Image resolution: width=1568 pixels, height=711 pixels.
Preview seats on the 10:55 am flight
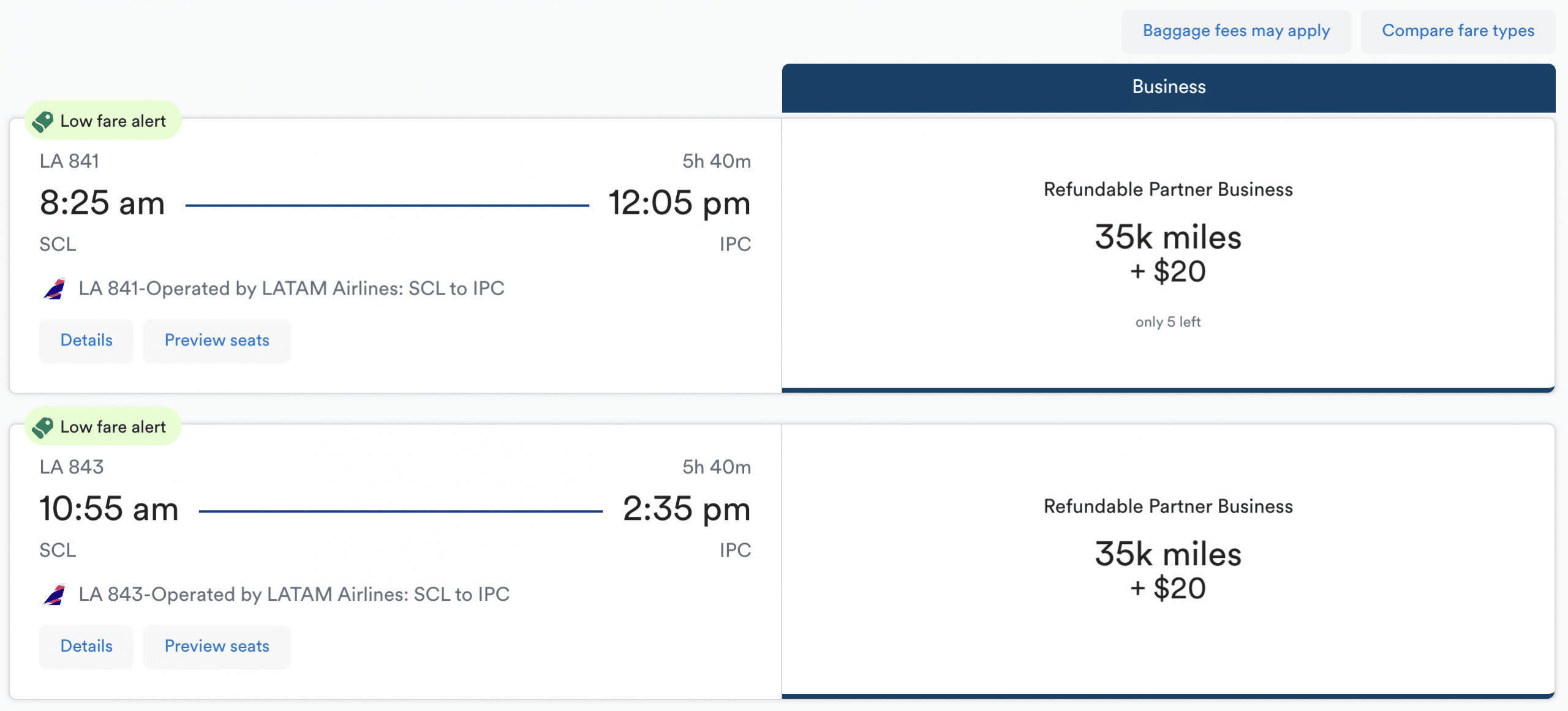217,646
